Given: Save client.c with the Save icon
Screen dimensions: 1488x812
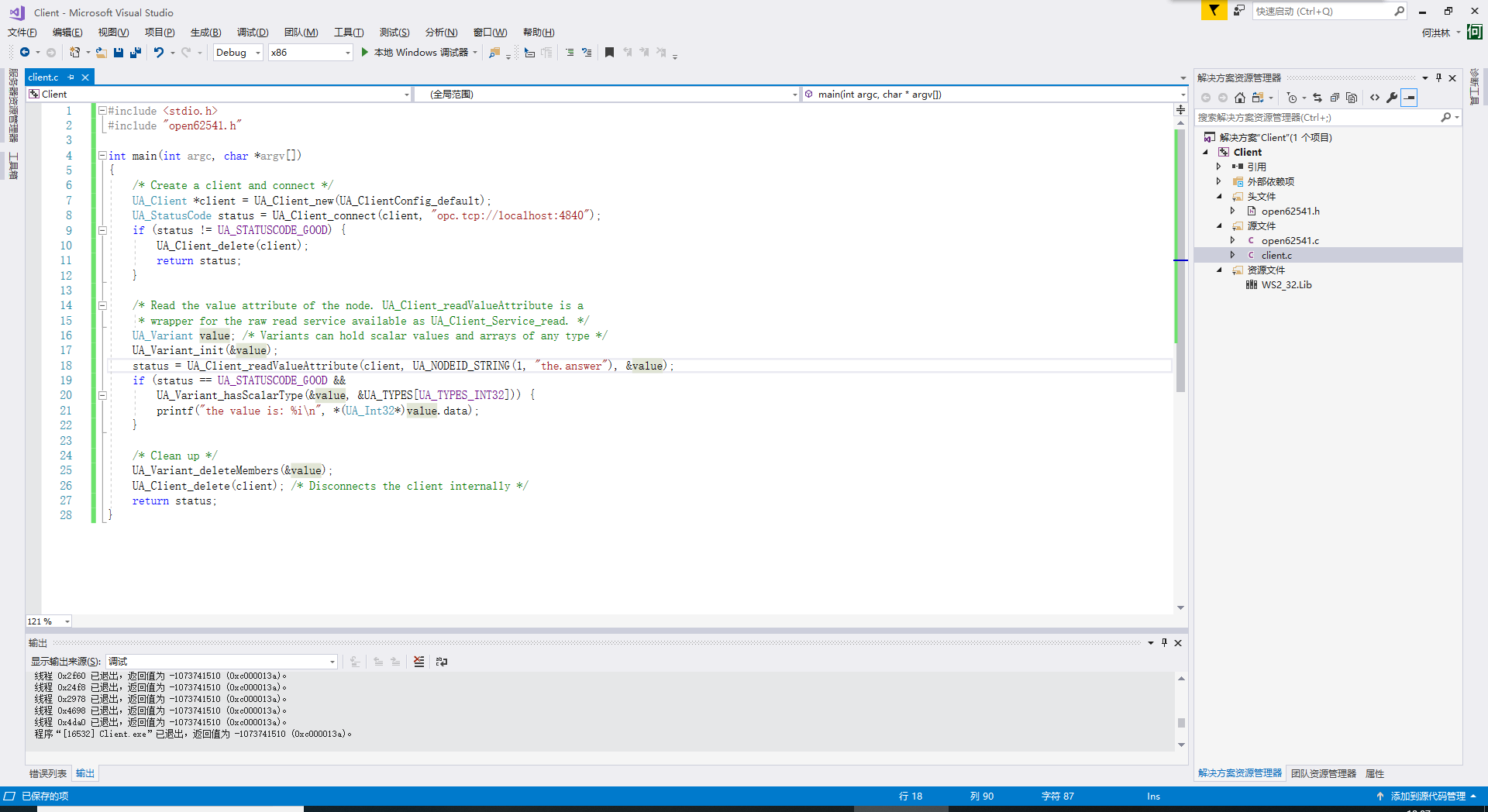Looking at the screenshot, I should click(x=119, y=52).
